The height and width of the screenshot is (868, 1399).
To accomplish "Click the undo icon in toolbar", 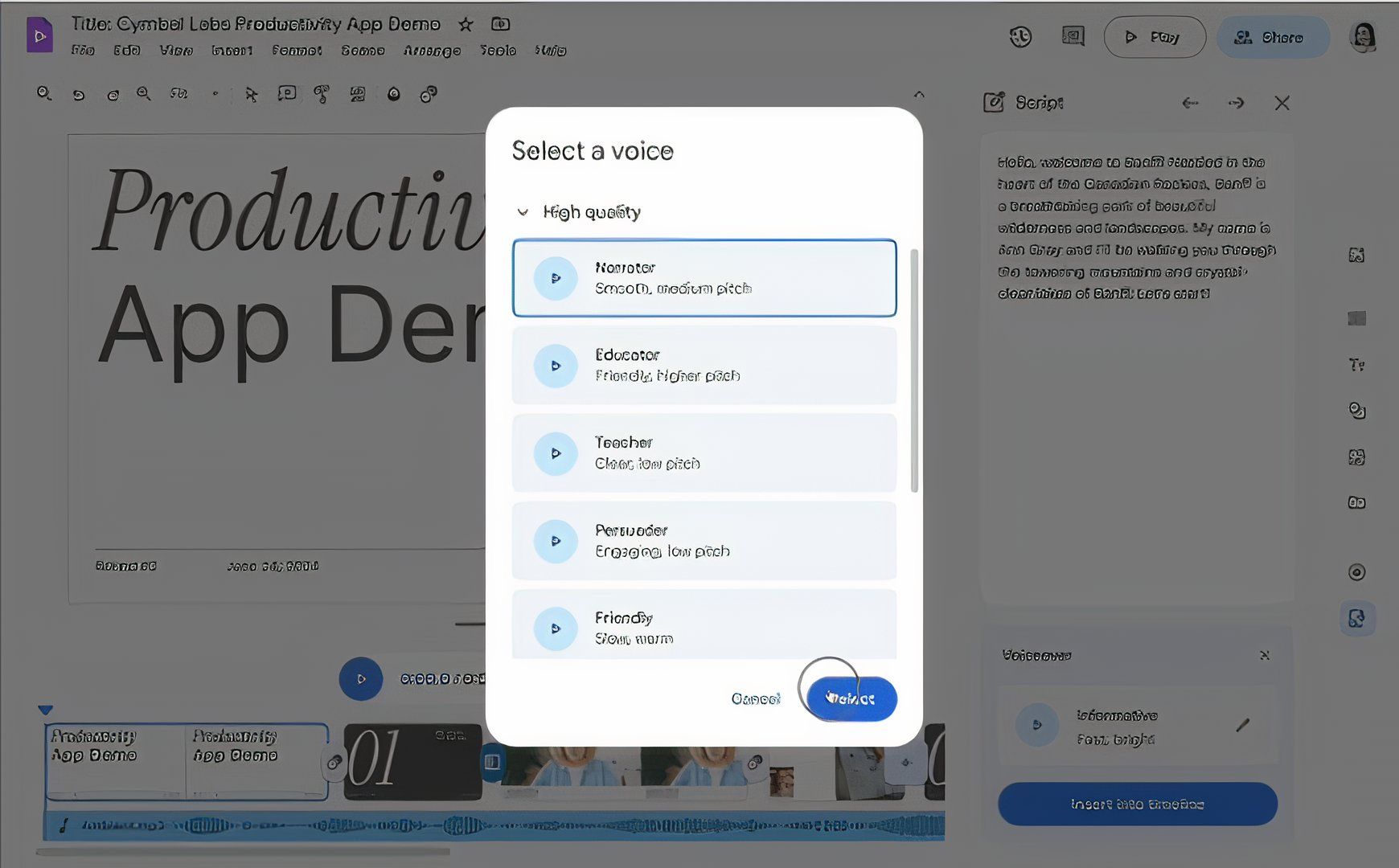I will pyautogui.click(x=78, y=95).
